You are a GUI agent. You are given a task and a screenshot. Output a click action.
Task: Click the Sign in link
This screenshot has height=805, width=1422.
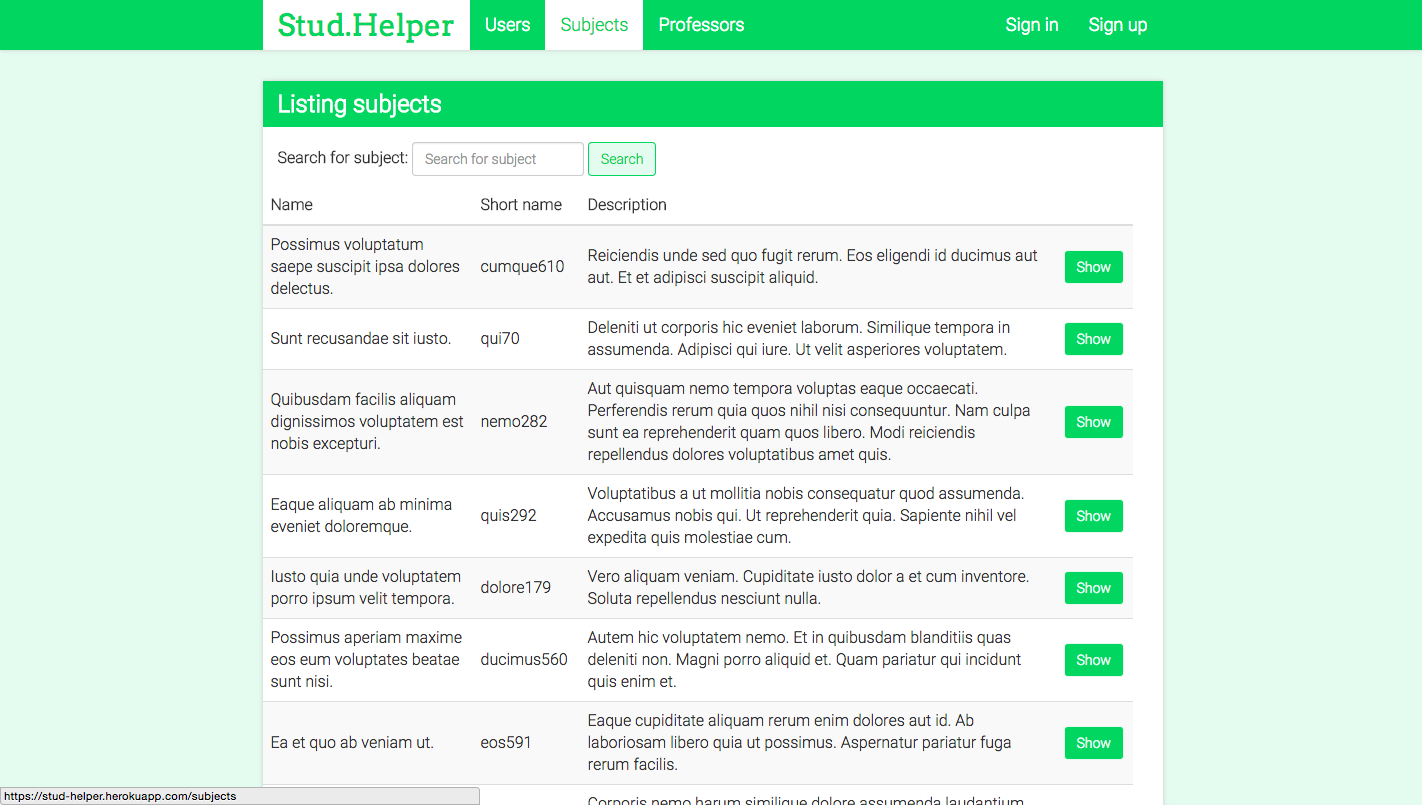tap(1031, 25)
